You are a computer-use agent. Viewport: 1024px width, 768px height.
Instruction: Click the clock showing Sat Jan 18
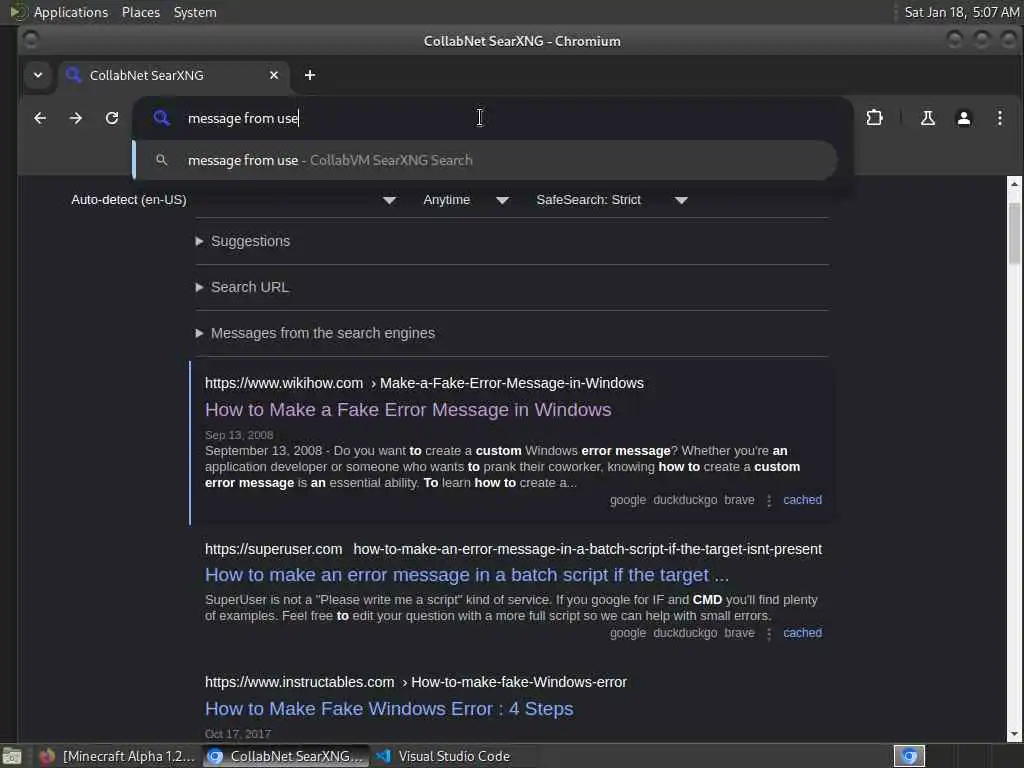click(961, 12)
